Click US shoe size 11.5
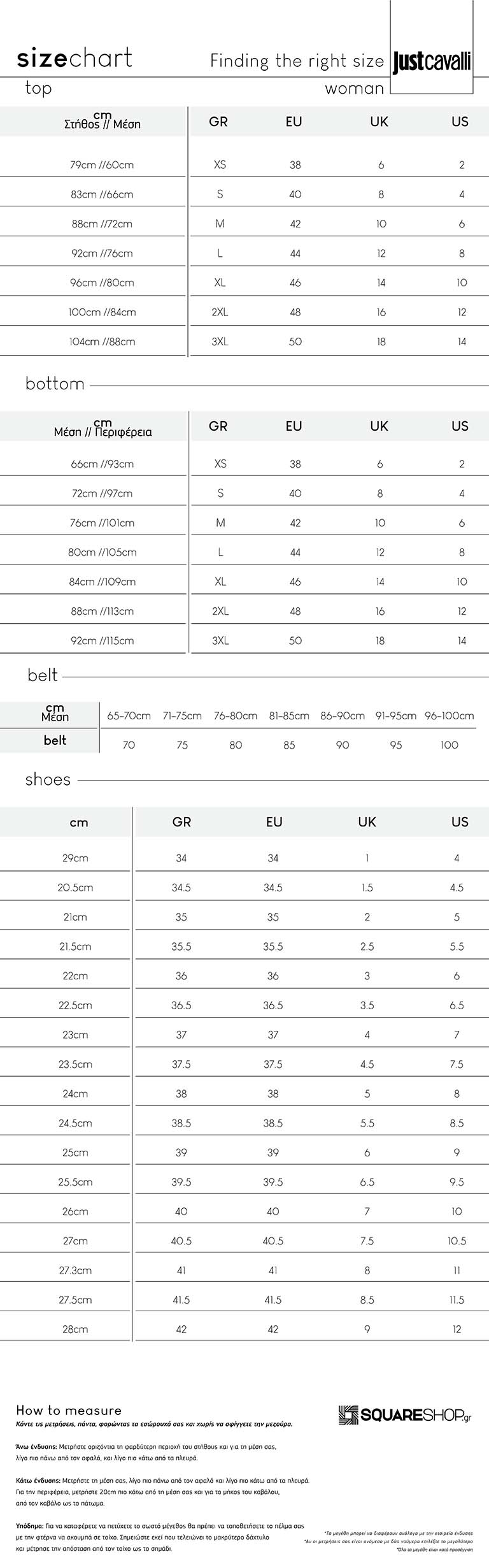The height and width of the screenshot is (1568, 489). pos(457,1300)
